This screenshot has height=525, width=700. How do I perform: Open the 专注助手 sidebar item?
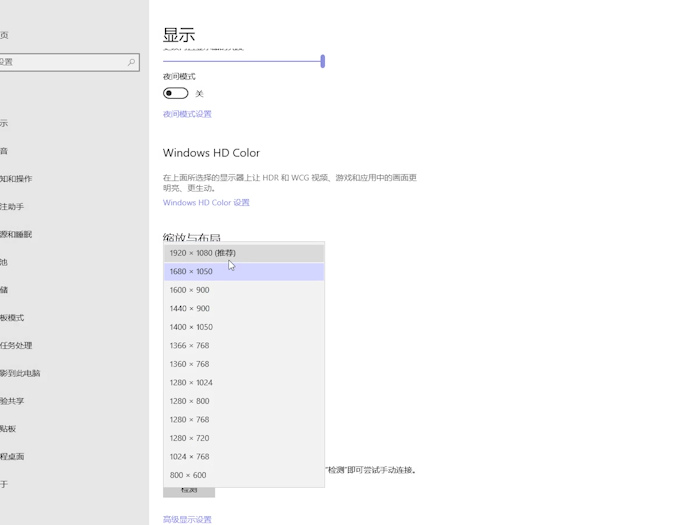click(12, 207)
